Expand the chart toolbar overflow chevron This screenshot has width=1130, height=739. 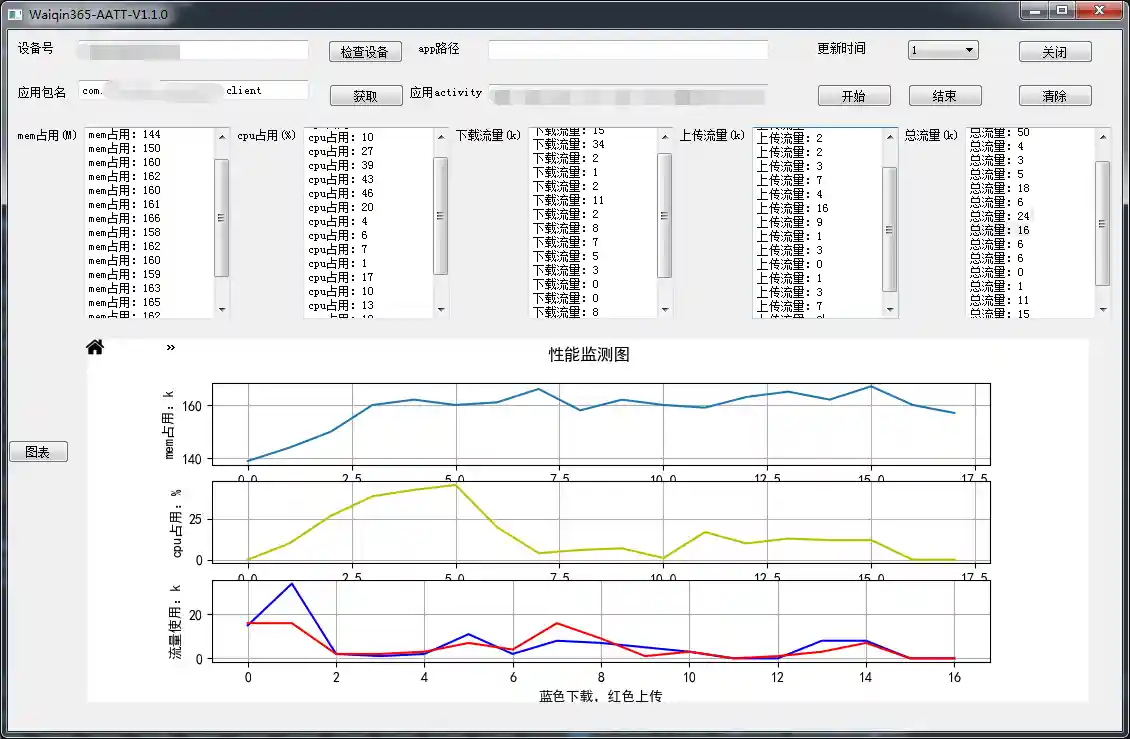171,348
